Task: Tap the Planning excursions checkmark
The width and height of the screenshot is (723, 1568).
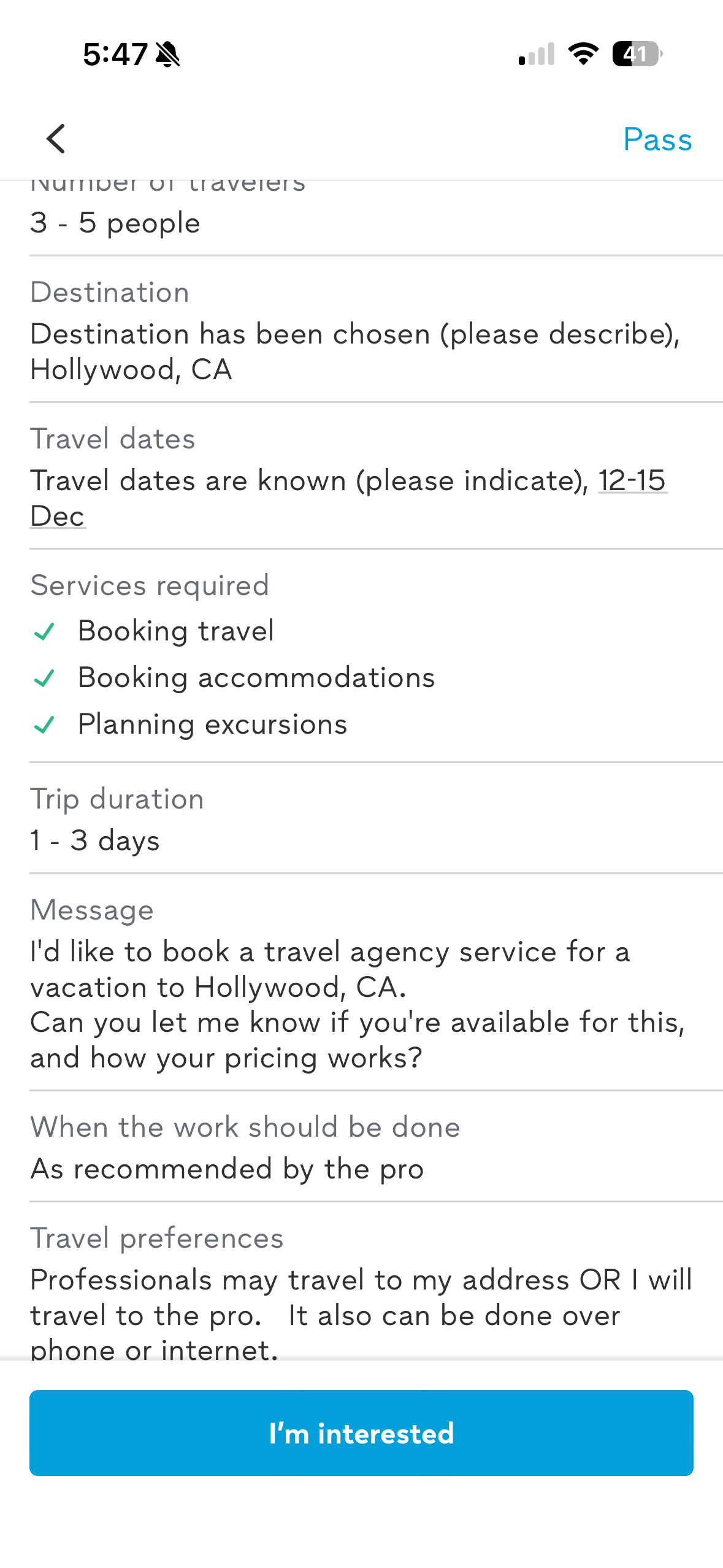Action: tap(44, 724)
